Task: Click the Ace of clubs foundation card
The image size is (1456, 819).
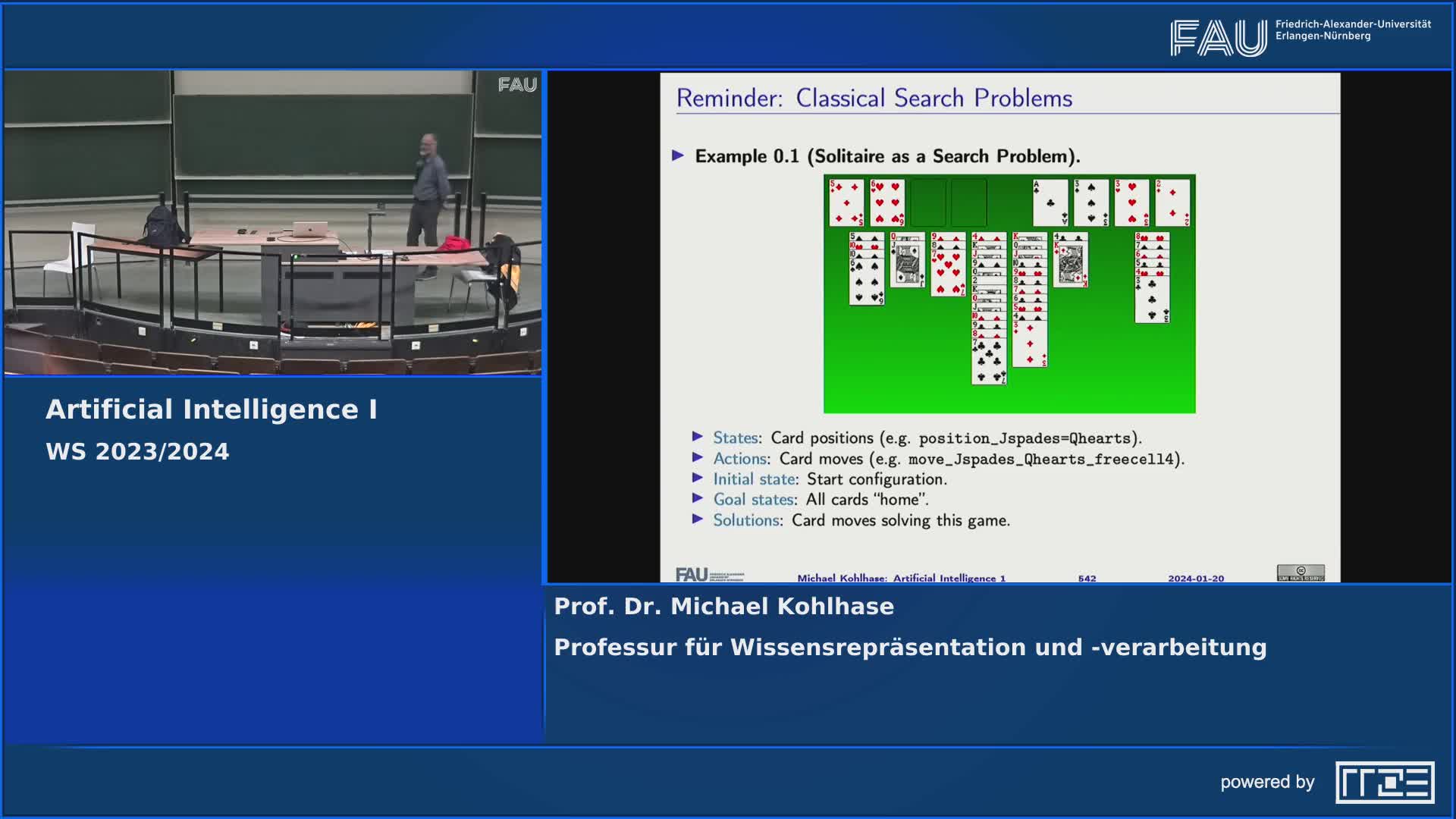Action: [1050, 202]
